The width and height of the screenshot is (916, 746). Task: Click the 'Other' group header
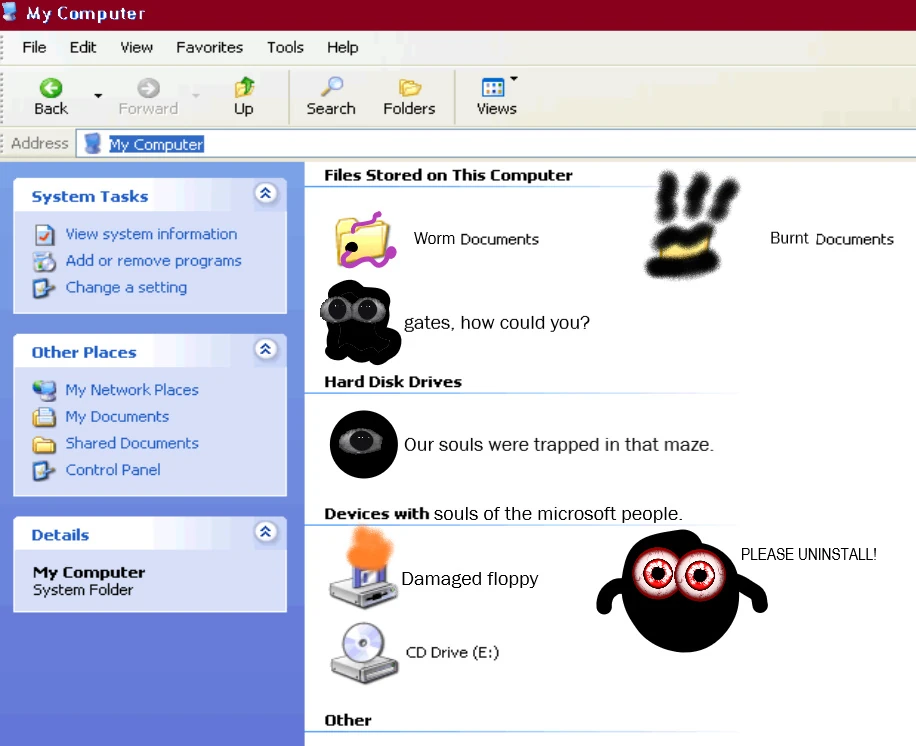(348, 720)
